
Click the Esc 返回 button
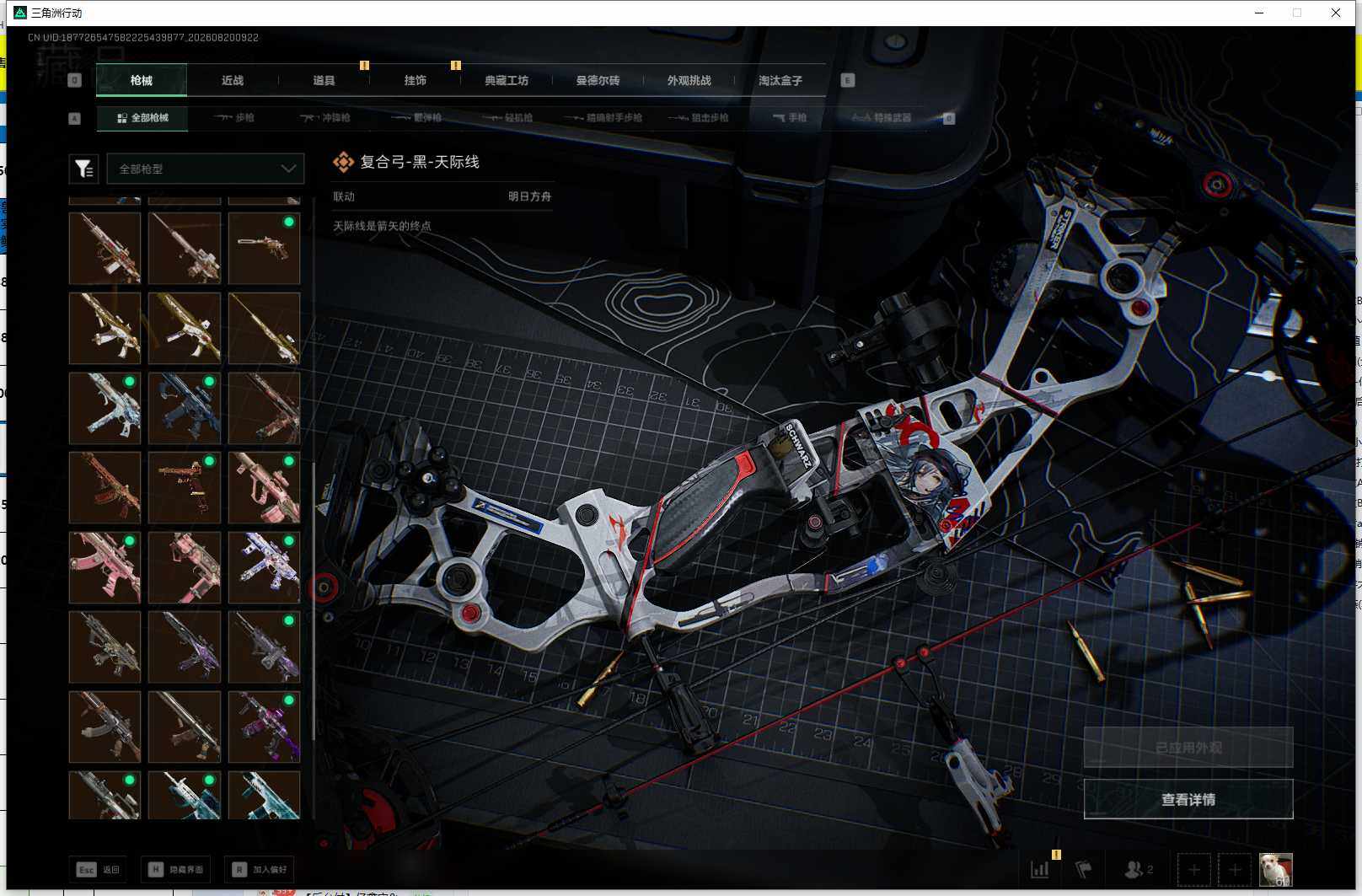99,869
